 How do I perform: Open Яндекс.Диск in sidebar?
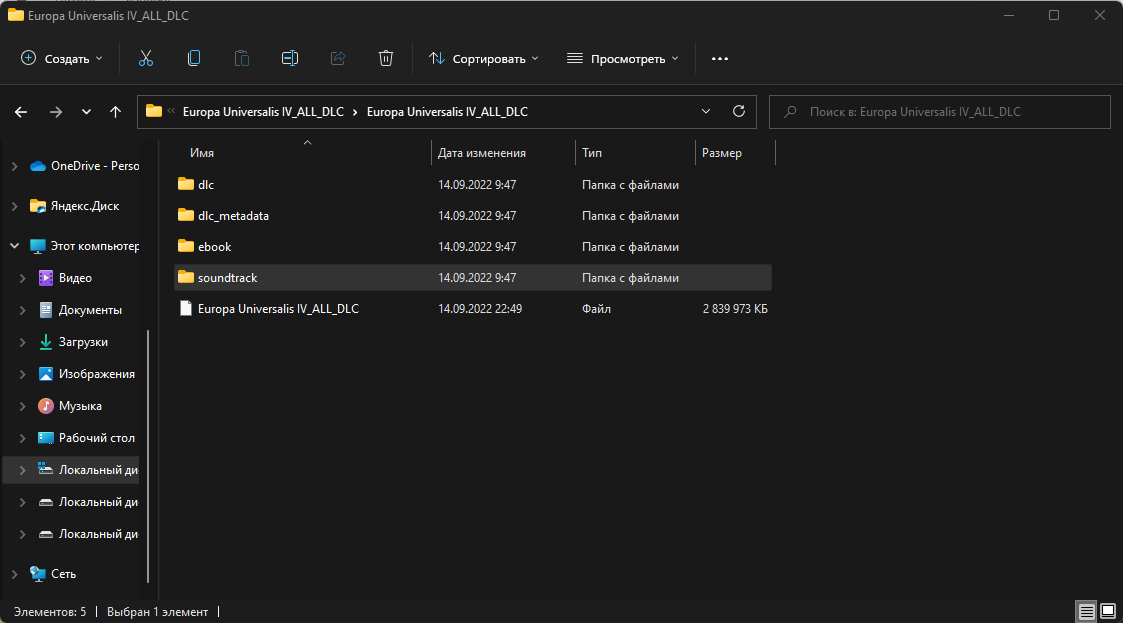coord(85,206)
